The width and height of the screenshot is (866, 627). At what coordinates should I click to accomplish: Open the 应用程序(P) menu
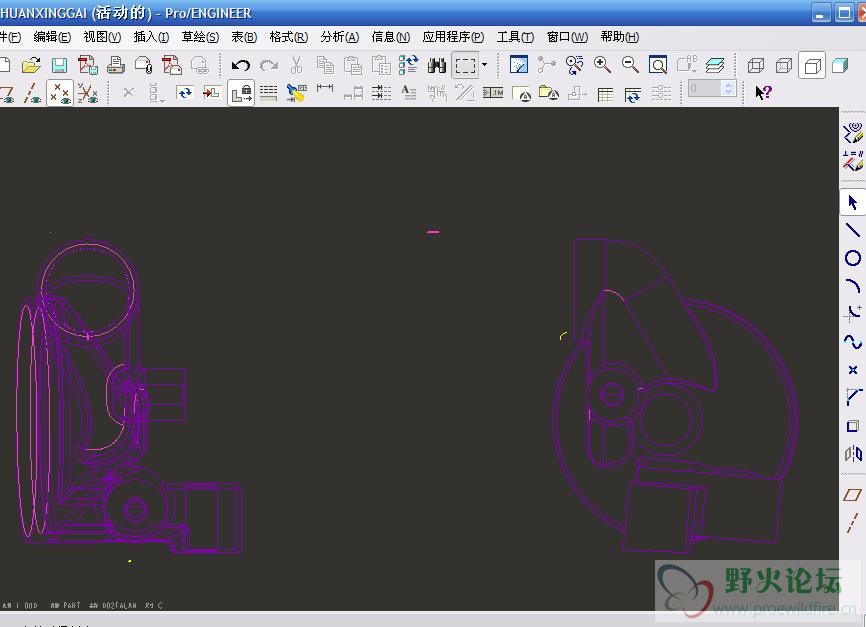tap(453, 37)
